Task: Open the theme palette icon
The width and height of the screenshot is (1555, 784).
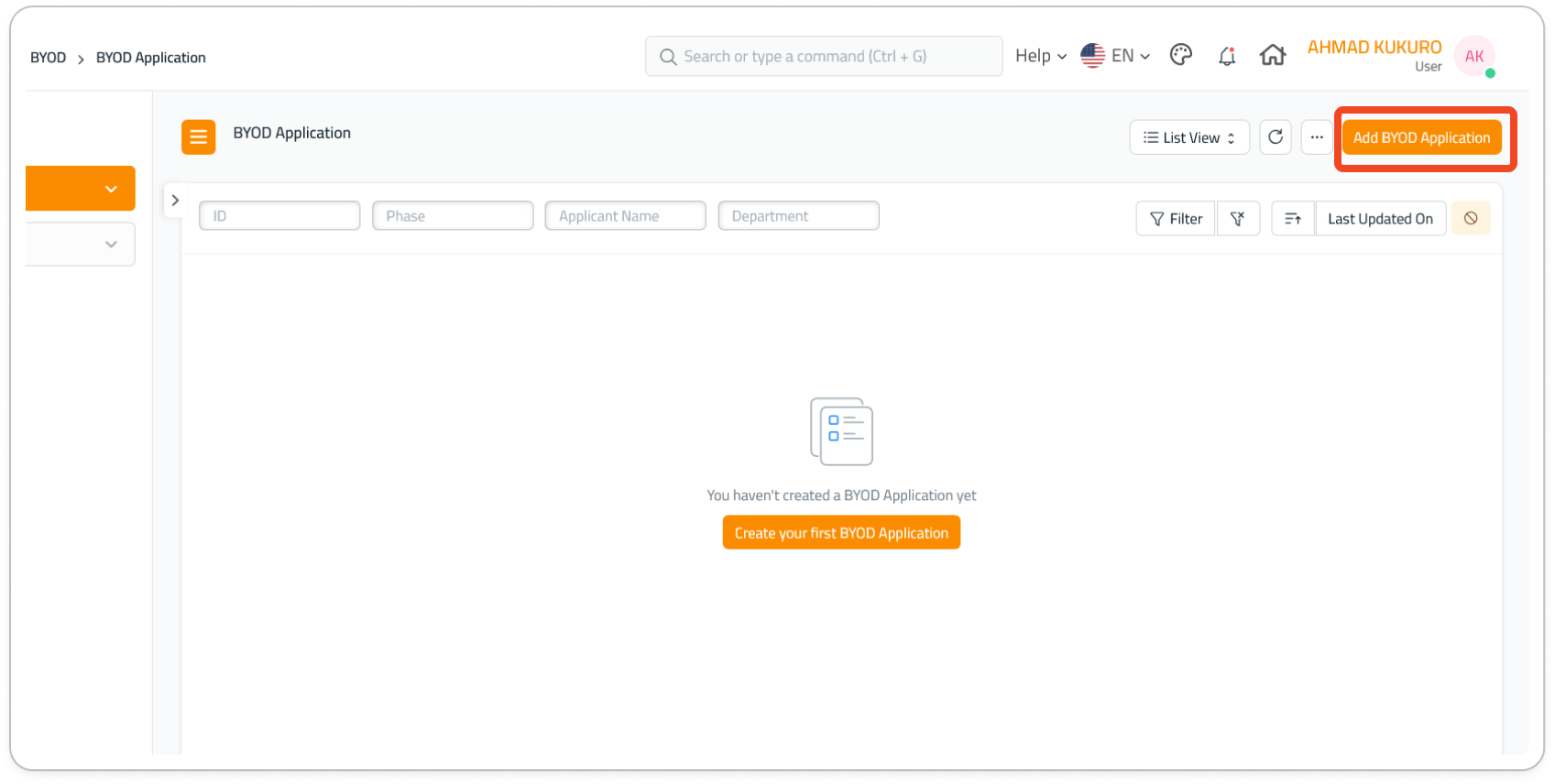Action: [x=1181, y=56]
